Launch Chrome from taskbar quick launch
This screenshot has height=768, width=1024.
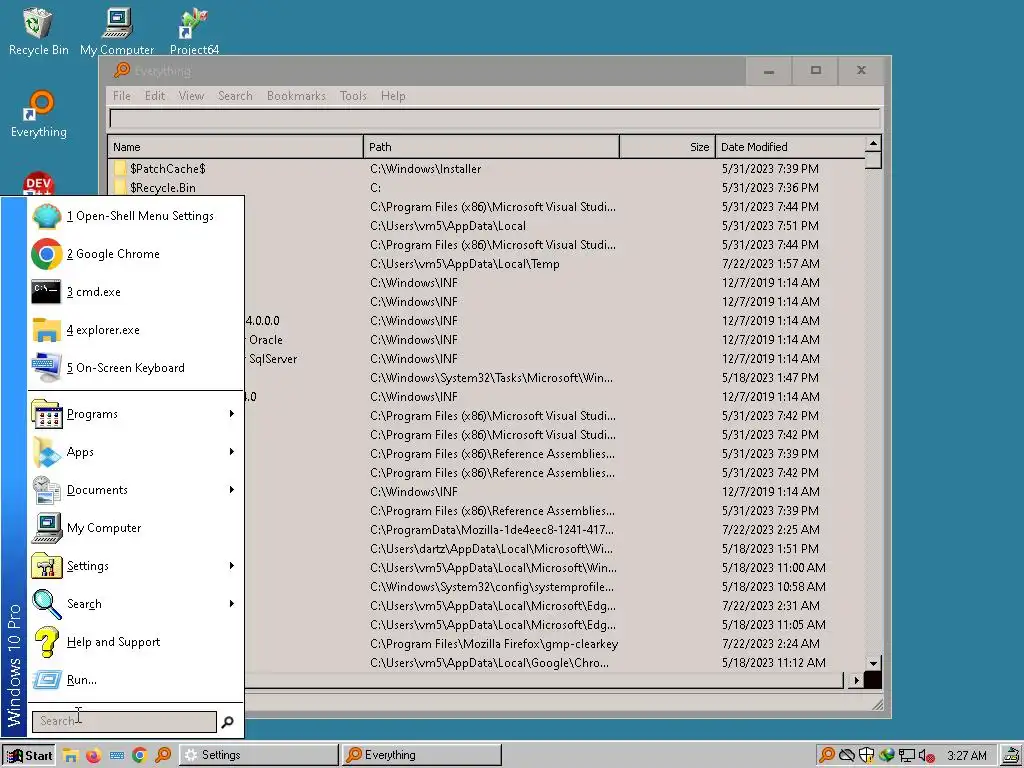tap(139, 755)
